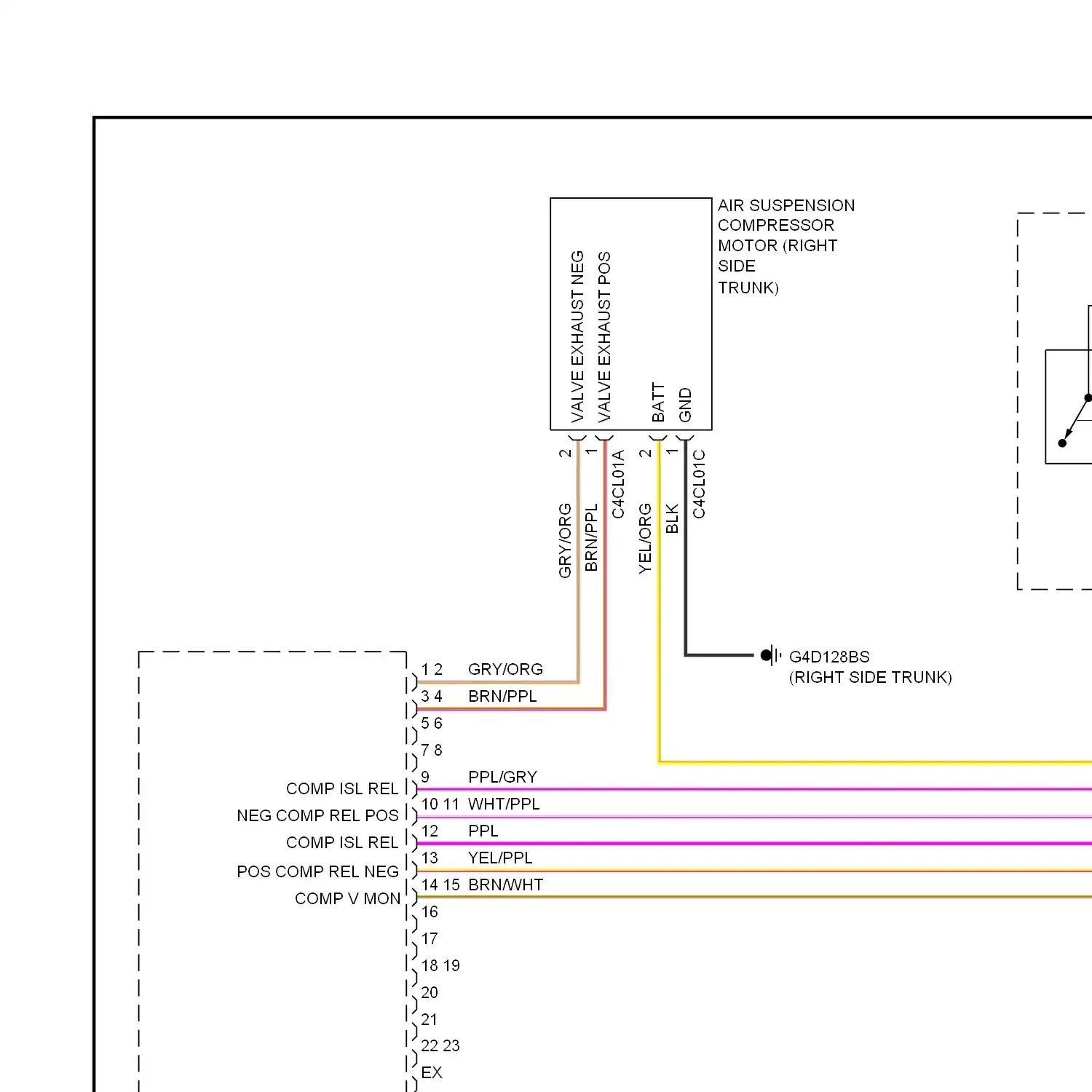The image size is (1092, 1092).
Task: Click the ground symbol beside G4D128BS
Action: pos(770,656)
